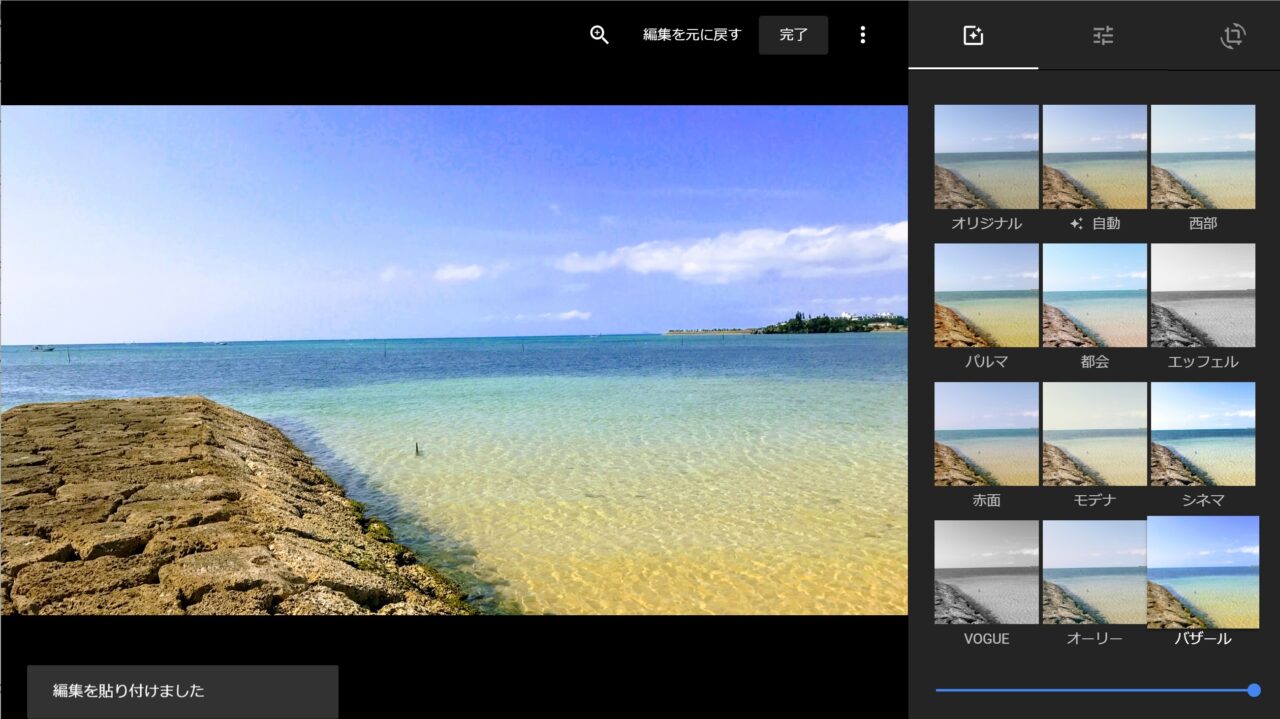Apply the シネマ filter
This screenshot has height=719, width=1280.
point(1202,434)
